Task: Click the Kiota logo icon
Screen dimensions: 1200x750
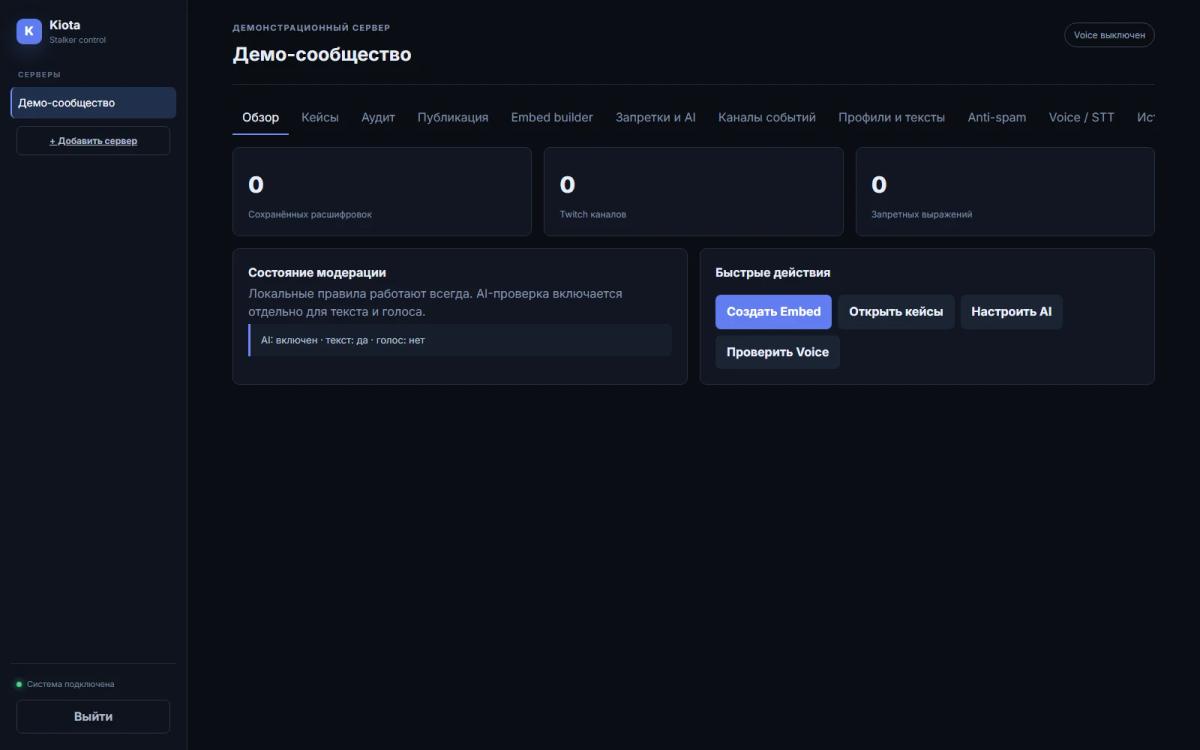Action: (29, 32)
